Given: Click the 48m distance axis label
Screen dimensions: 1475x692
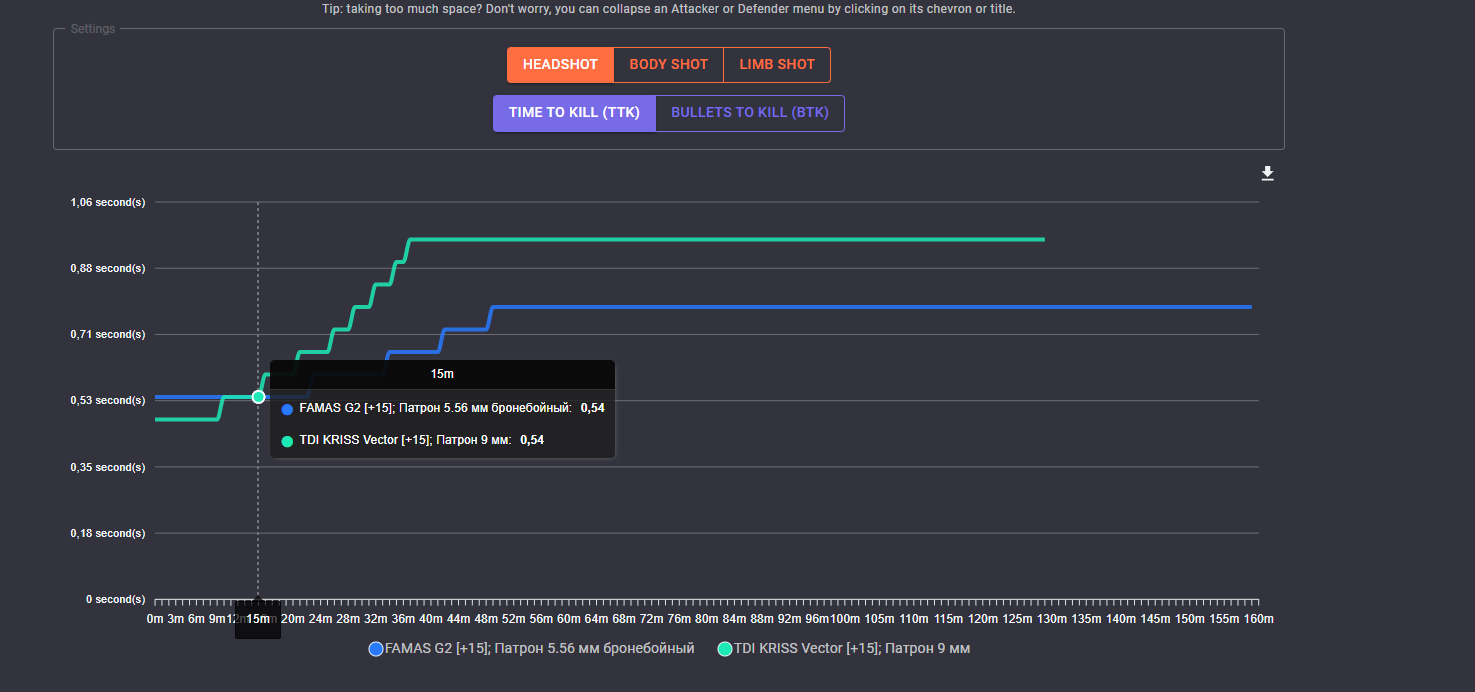Looking at the screenshot, I should 486,619.
